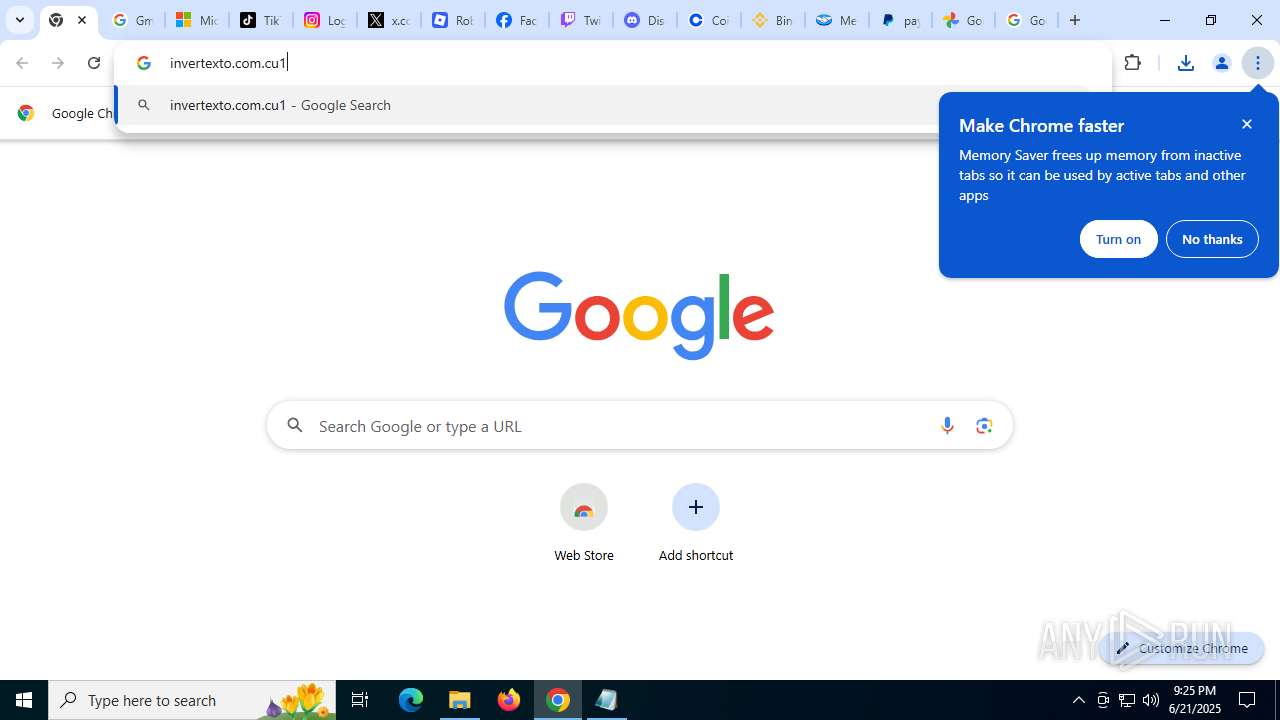Switch to the PayPal tab
The height and width of the screenshot is (720, 1280).
point(900,20)
